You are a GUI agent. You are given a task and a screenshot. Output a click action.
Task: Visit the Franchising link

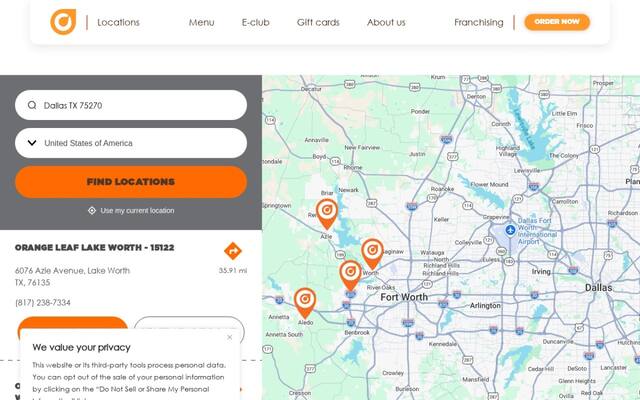coord(479,22)
